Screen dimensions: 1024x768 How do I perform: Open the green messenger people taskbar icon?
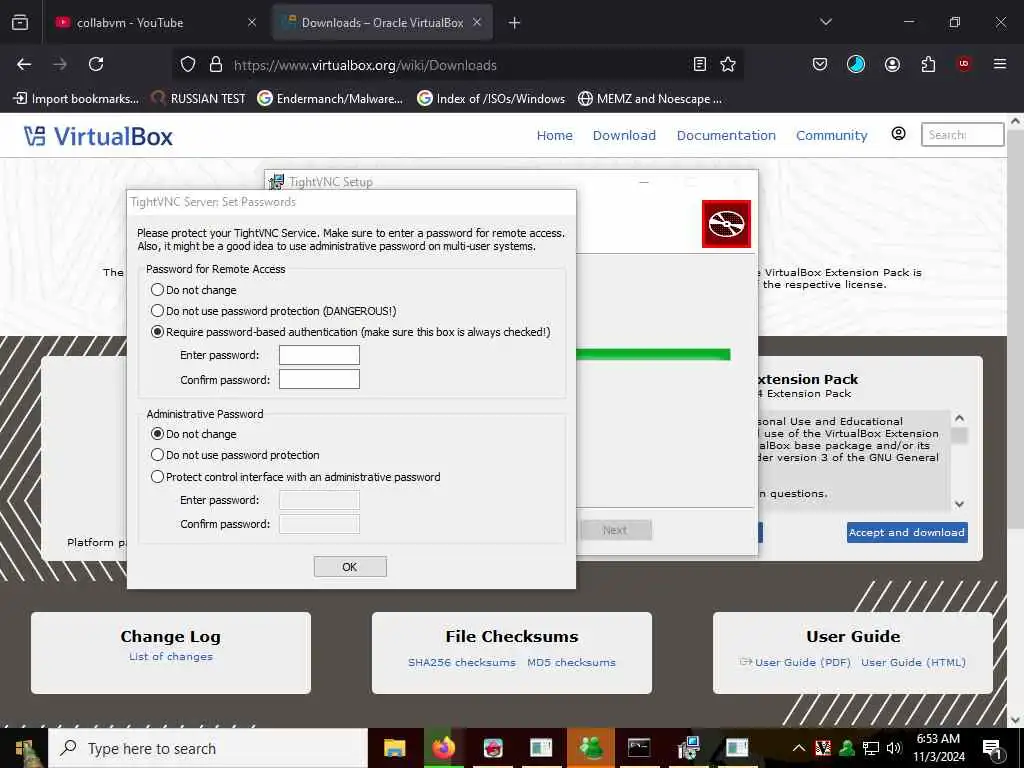coord(590,747)
